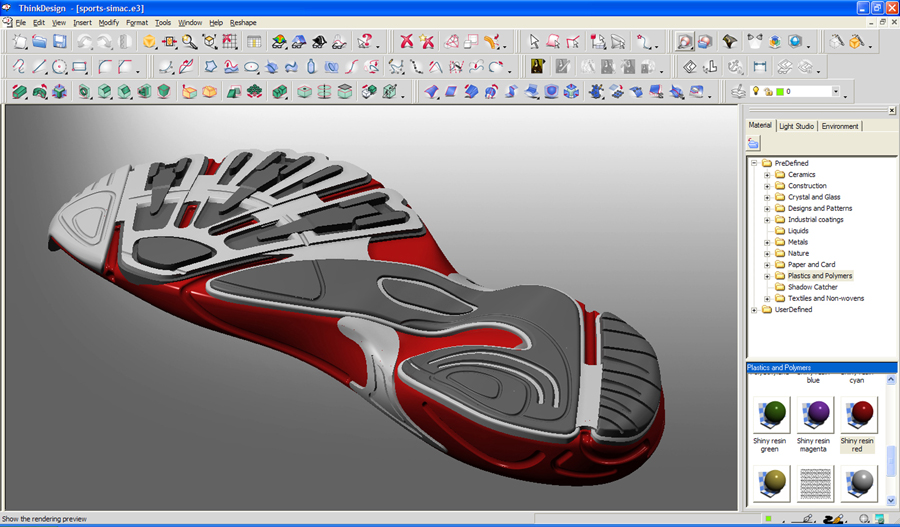Select the Line drawing tool

coord(39,67)
